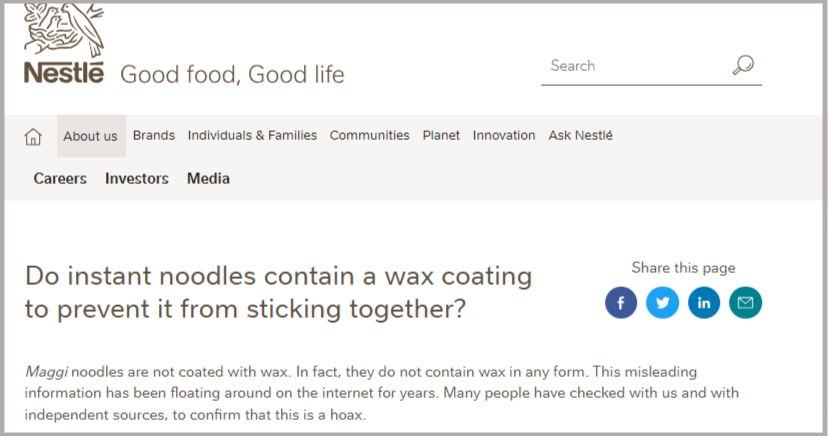
Task: Select the Innovation navigation item
Action: [x=504, y=135]
